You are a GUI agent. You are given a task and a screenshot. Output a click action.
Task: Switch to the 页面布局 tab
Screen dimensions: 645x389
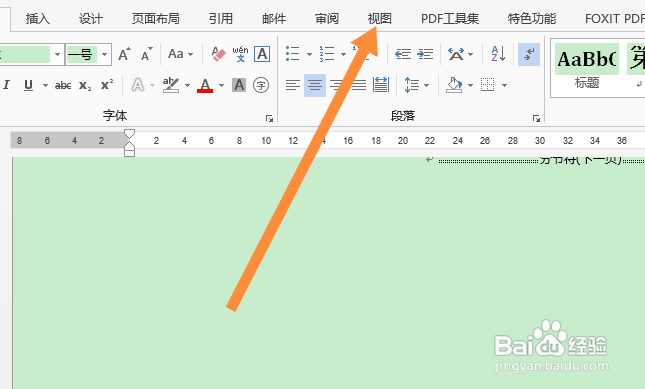[155, 19]
